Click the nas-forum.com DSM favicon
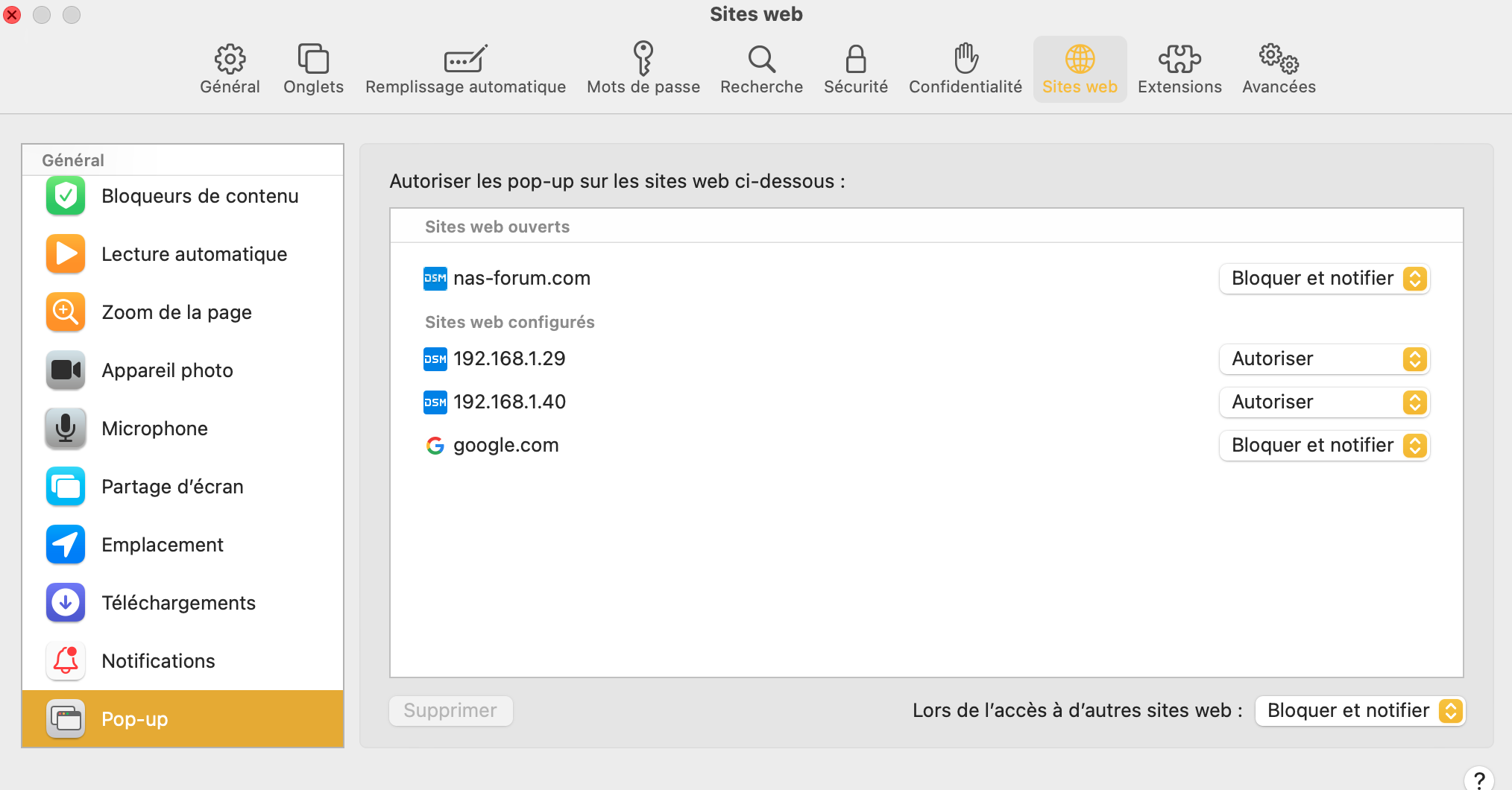The height and width of the screenshot is (790, 1512). click(435, 278)
